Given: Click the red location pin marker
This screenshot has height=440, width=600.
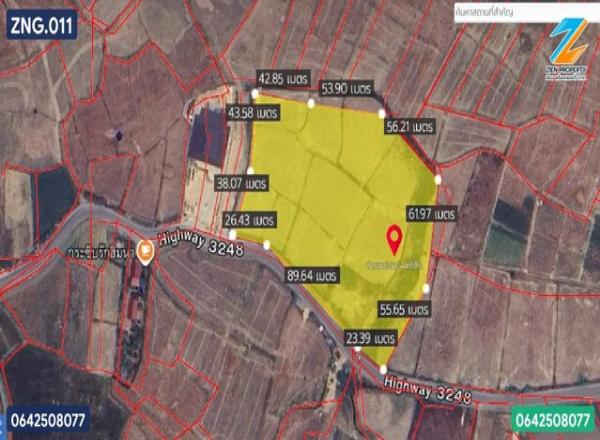Looking at the screenshot, I should (x=394, y=240).
